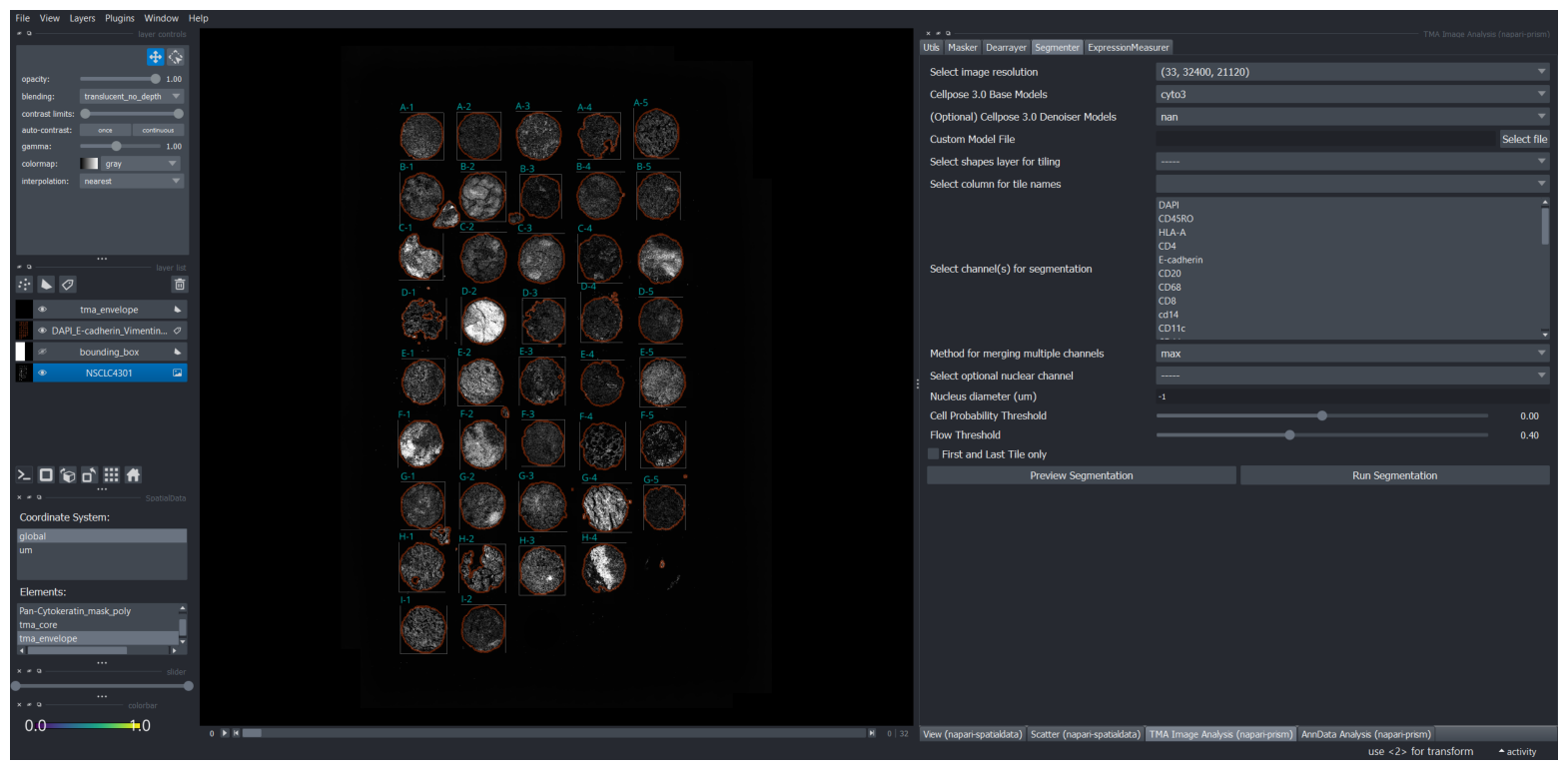Click the Nucleus diameter input field
The width and height of the screenshot is (1568, 770).
click(x=1352, y=396)
